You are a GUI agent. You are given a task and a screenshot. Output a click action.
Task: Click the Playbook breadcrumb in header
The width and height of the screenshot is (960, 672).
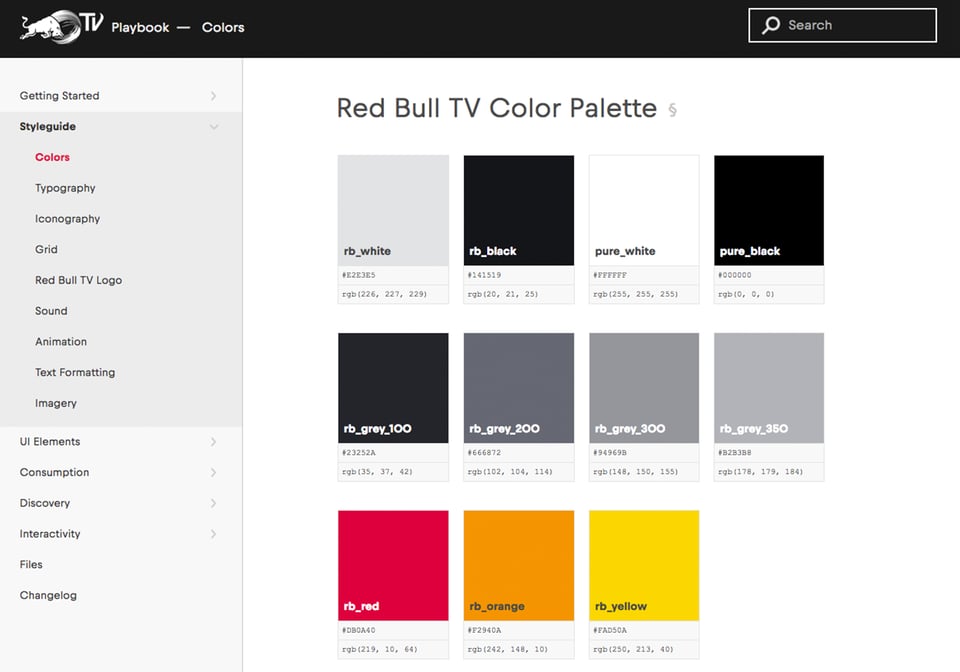140,27
